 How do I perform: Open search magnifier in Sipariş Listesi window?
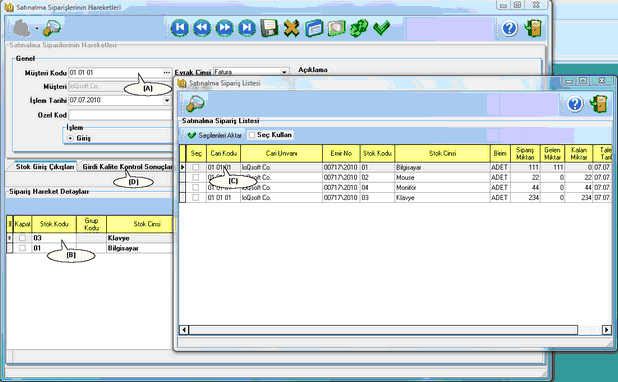(x=195, y=104)
